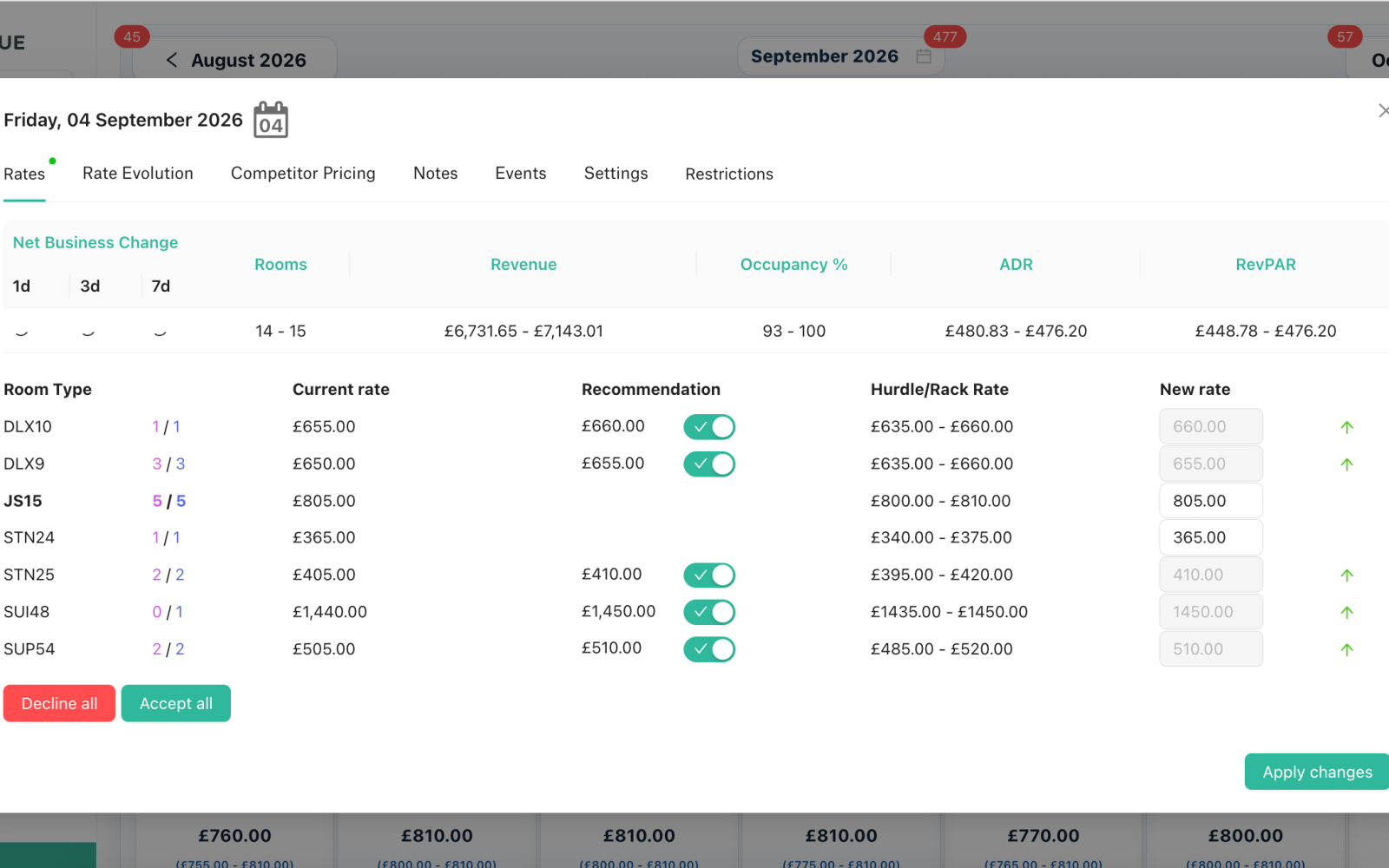This screenshot has width=1389, height=868.
Task: Click the green up arrow for DLX10
Action: point(1346,427)
